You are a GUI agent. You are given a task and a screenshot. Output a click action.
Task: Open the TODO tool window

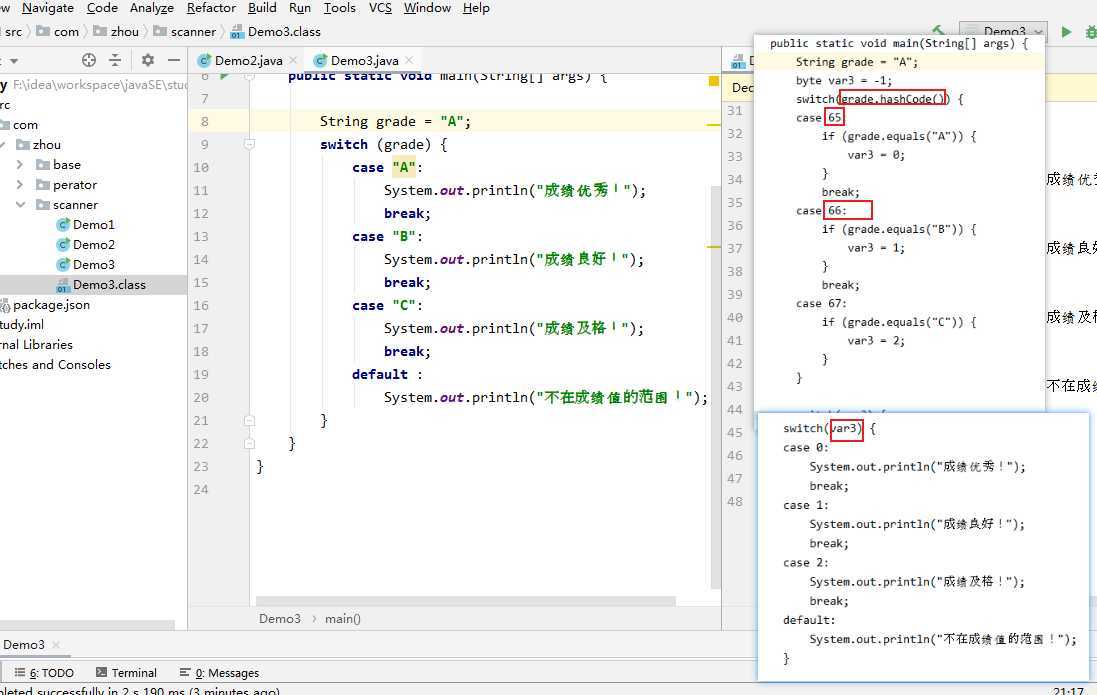(44, 673)
